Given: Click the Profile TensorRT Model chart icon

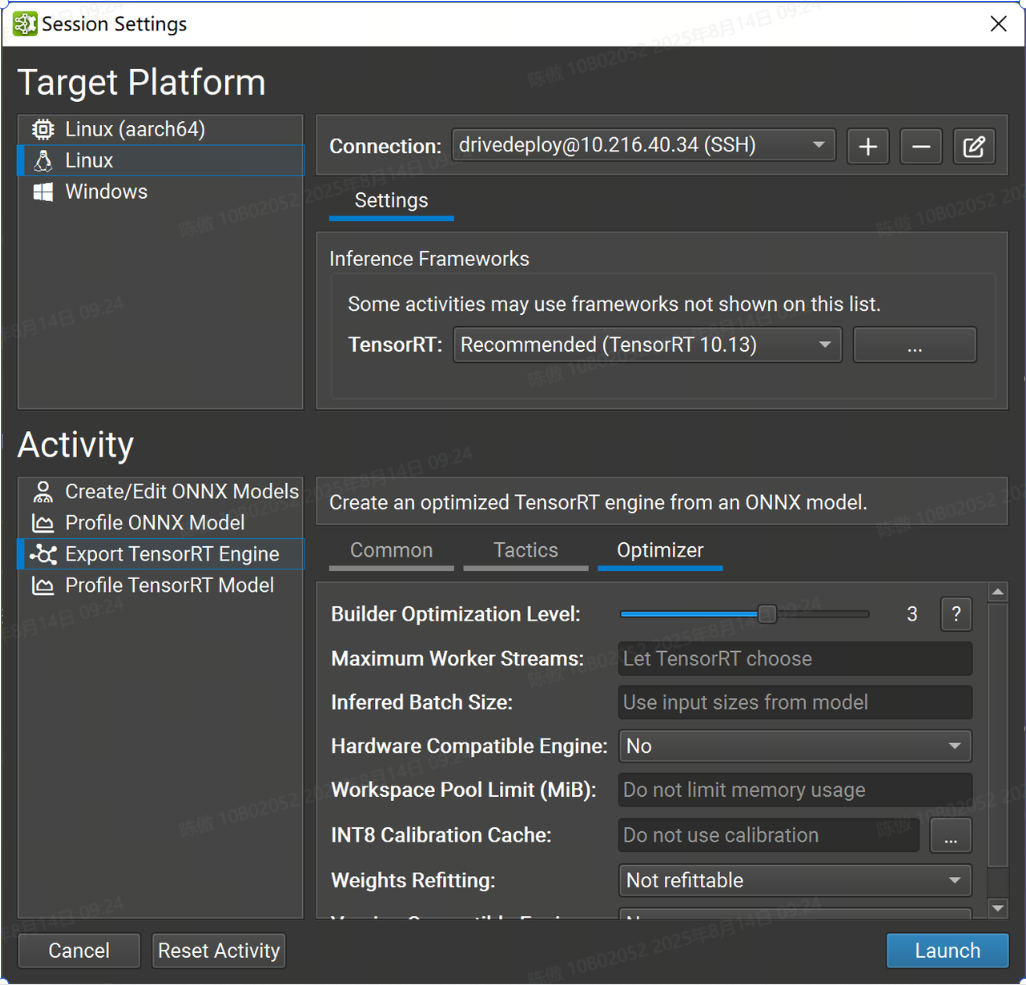Looking at the screenshot, I should [43, 586].
